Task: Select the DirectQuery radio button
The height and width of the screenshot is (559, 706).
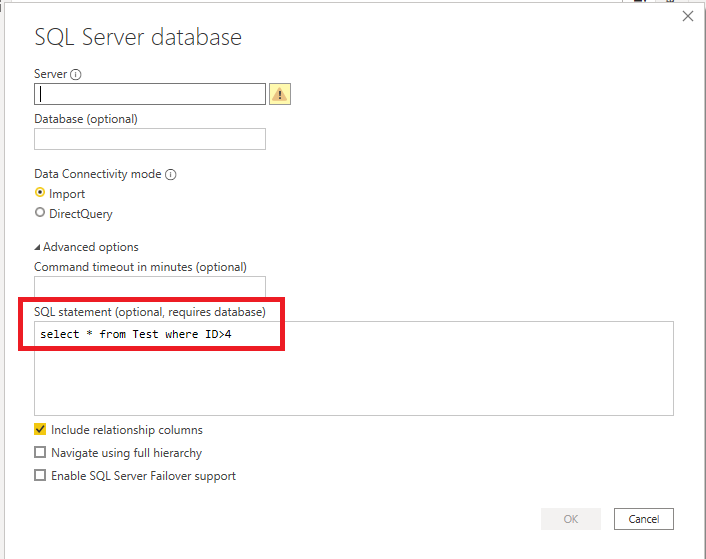Action: point(40,212)
